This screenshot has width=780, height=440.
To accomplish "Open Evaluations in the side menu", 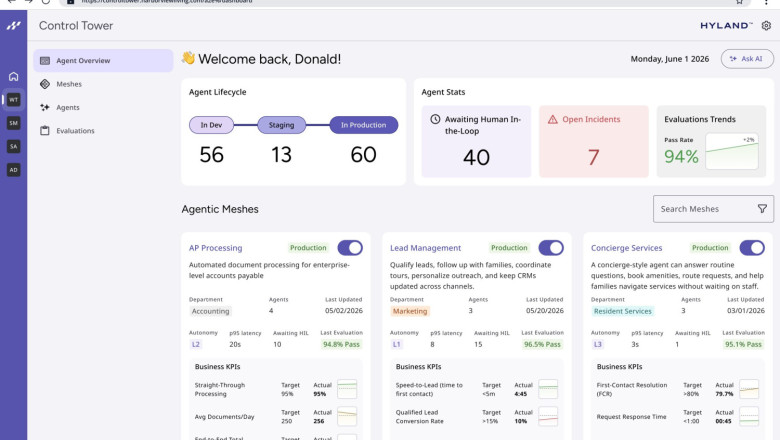I will click(103, 131).
